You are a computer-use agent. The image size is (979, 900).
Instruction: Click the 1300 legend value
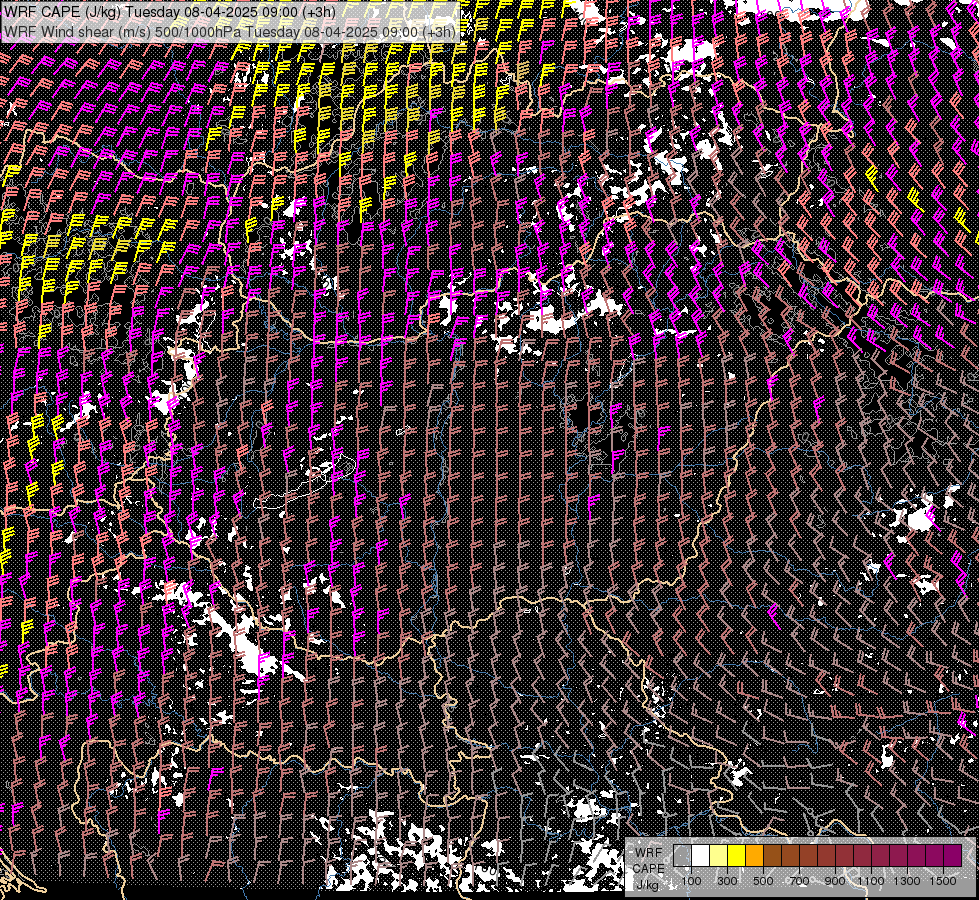(x=907, y=881)
